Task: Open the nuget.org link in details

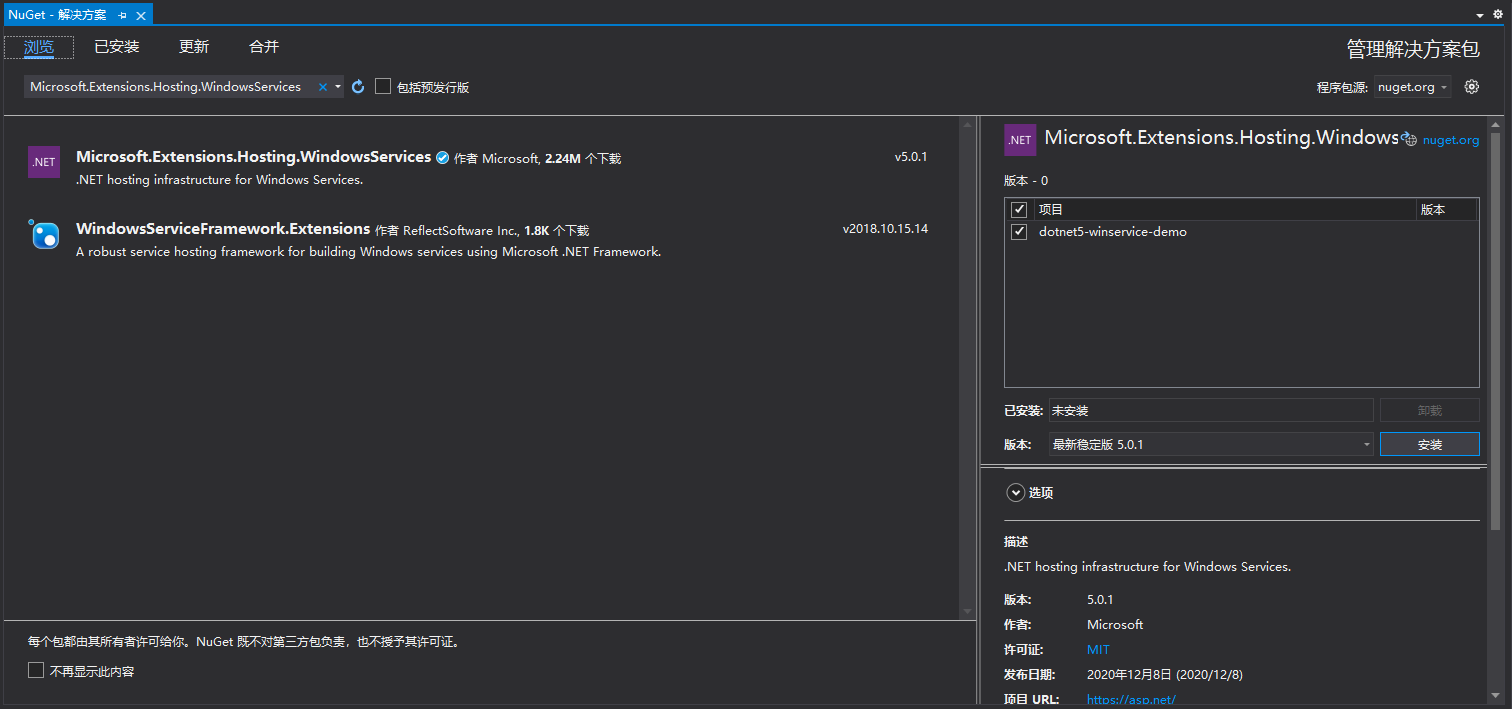Action: (x=1451, y=140)
